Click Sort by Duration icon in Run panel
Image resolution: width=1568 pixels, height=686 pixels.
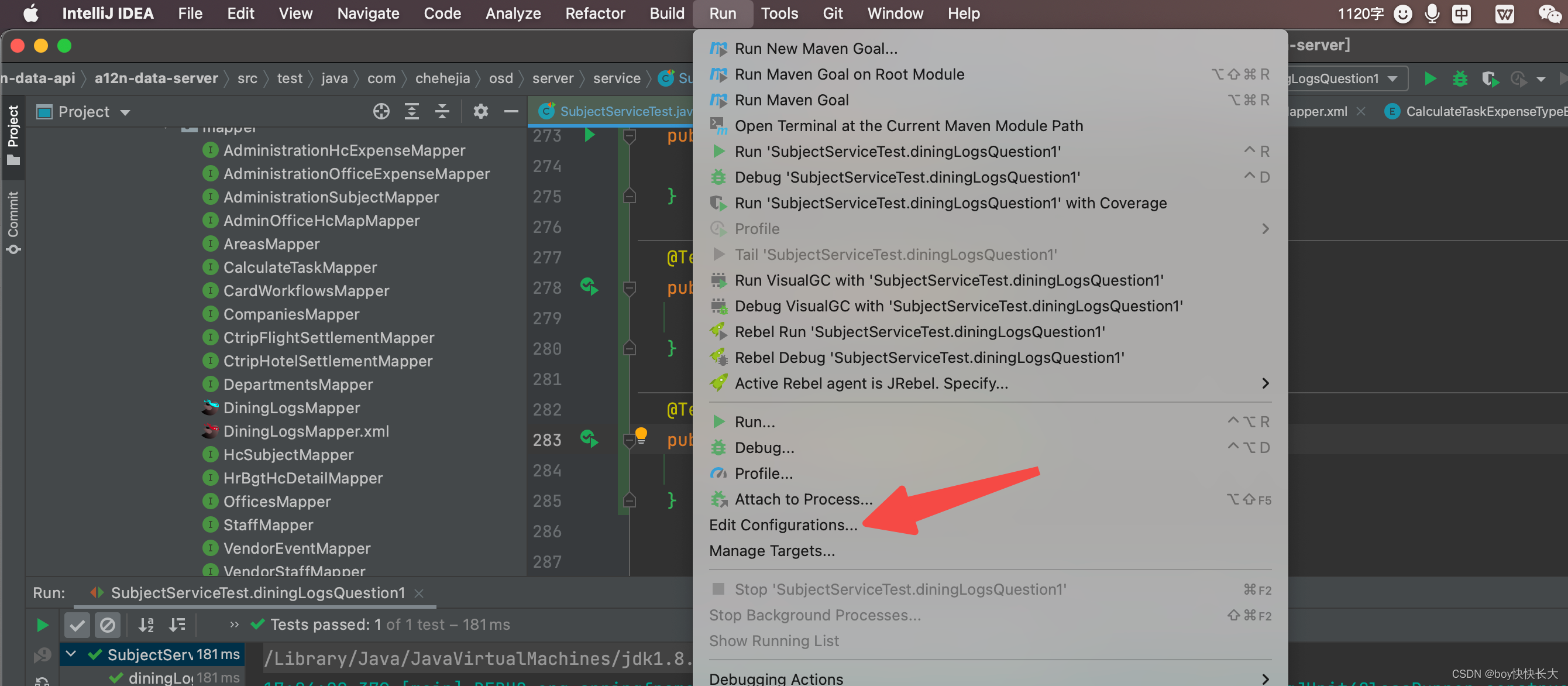177,625
